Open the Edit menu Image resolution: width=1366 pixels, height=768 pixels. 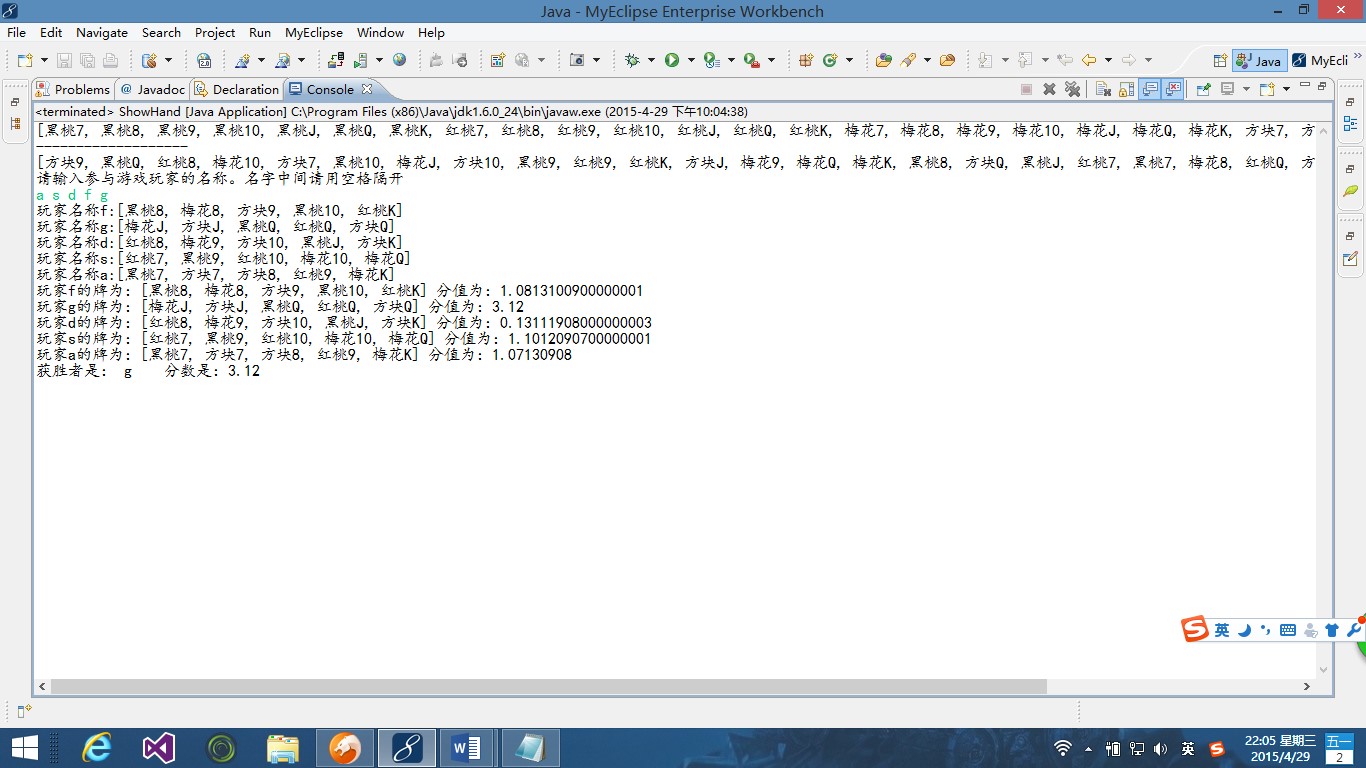point(51,33)
